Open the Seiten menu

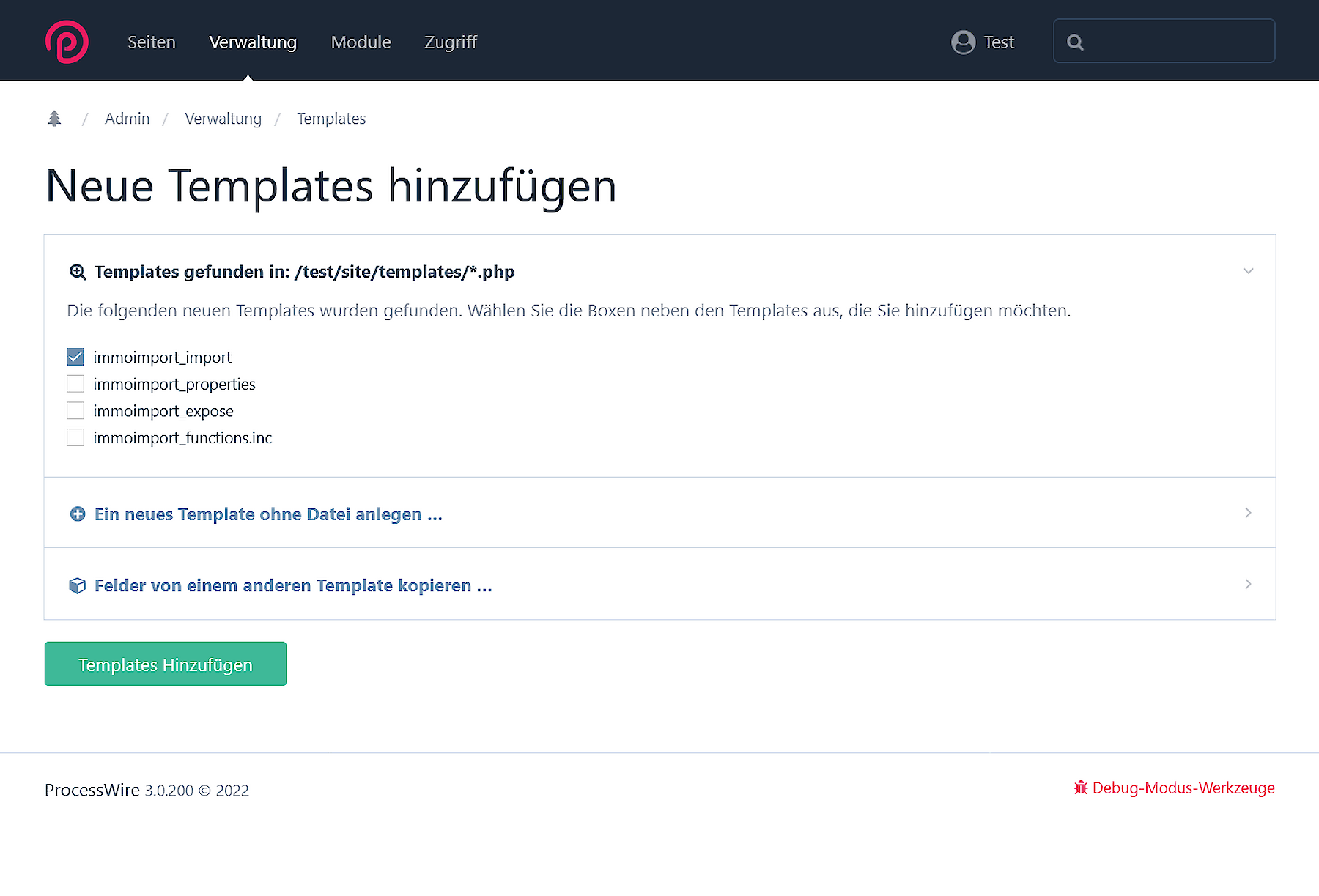coord(151,42)
